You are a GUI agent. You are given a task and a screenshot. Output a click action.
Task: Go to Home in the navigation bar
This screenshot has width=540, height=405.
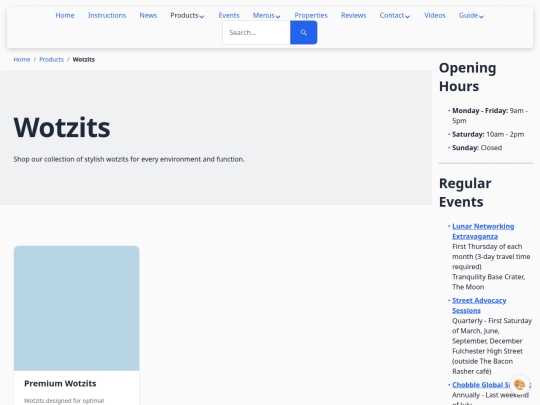pyautogui.click(x=65, y=15)
